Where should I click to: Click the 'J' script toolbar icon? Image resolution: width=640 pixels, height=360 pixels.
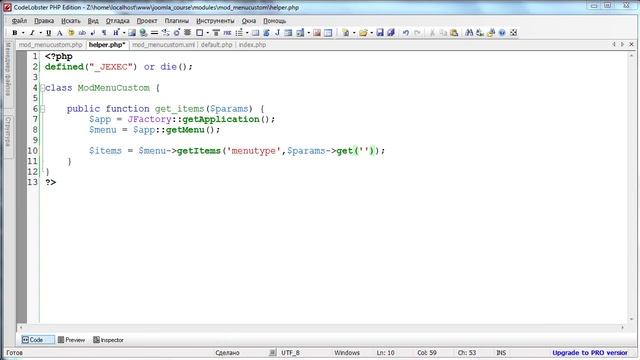pos(277,33)
